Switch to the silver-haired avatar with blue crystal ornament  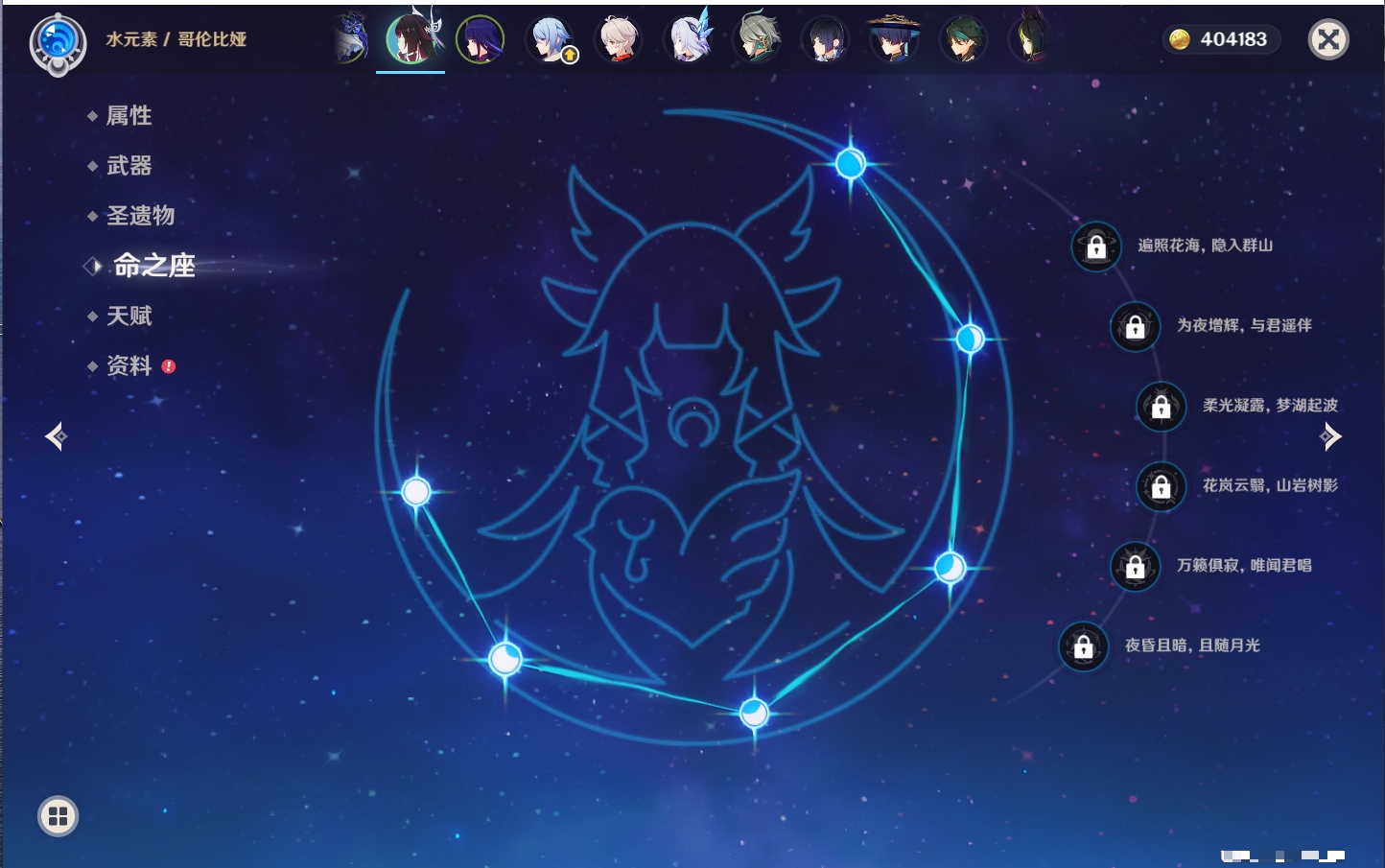[689, 38]
